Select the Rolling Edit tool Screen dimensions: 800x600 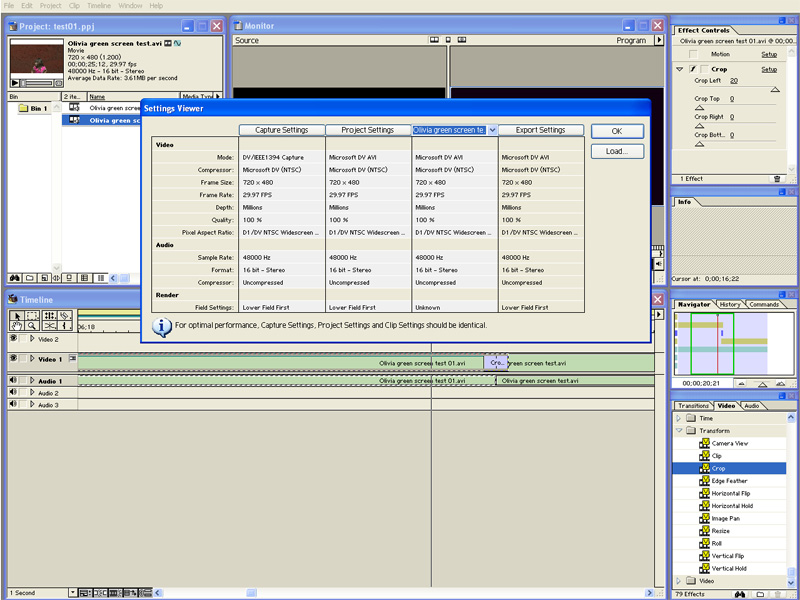49,315
